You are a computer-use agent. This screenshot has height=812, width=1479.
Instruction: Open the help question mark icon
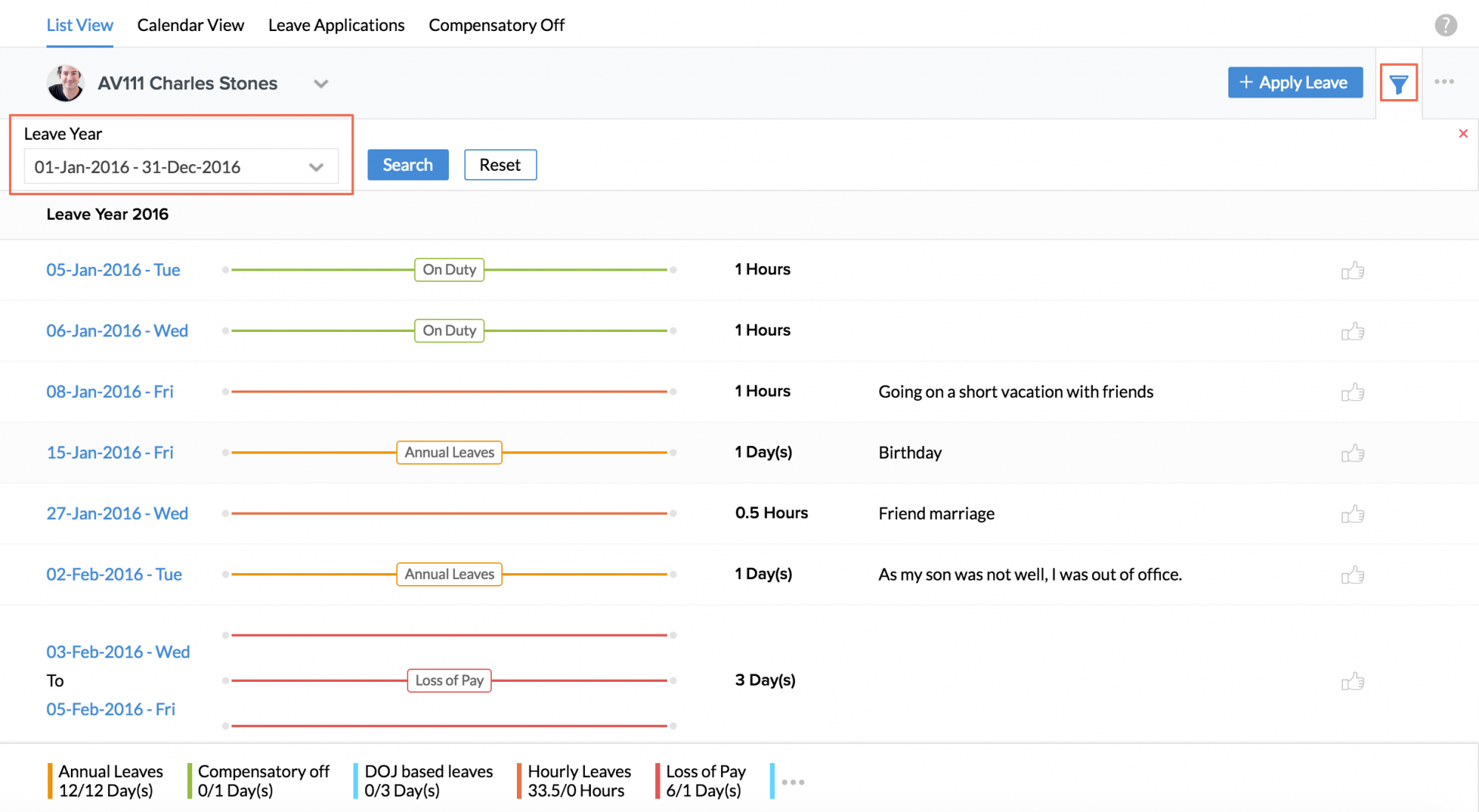tap(1446, 25)
